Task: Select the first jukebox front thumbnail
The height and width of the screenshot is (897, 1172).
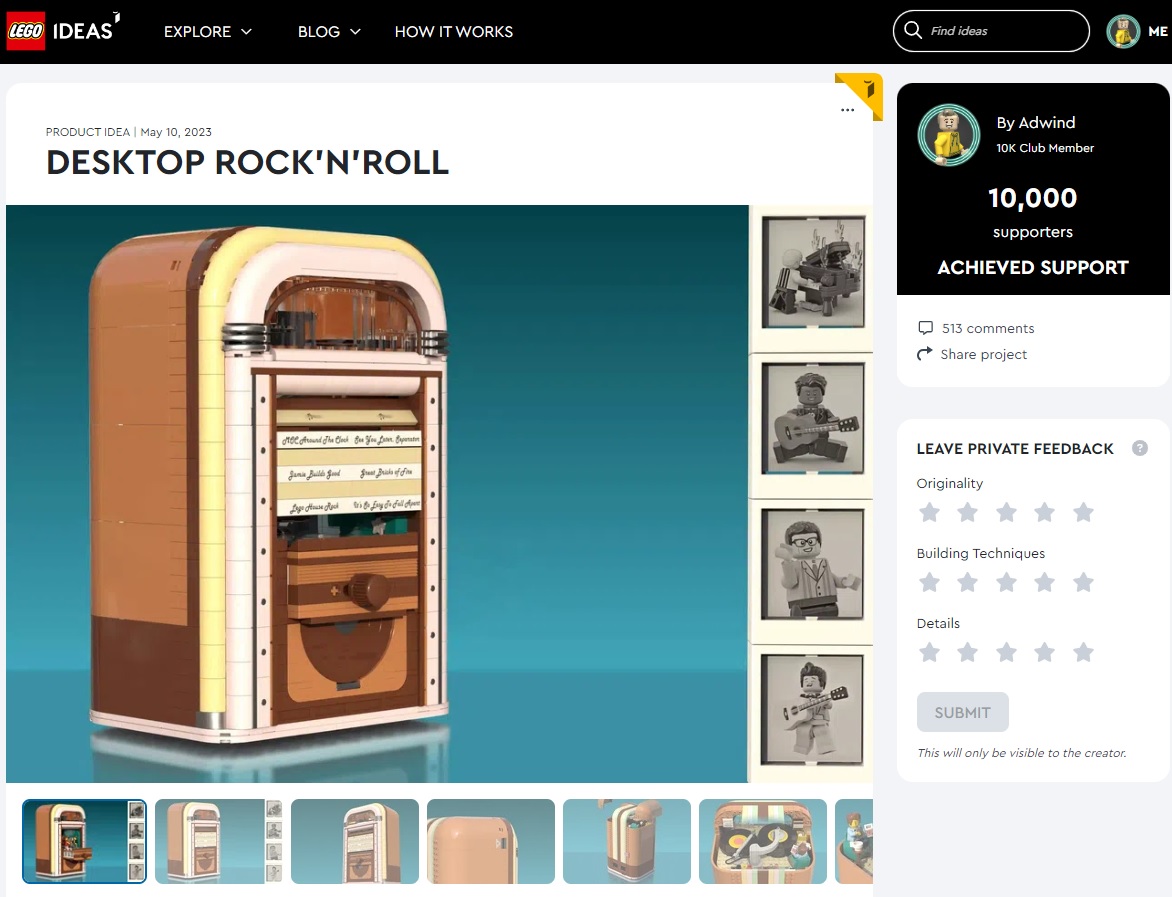Action: [84, 841]
